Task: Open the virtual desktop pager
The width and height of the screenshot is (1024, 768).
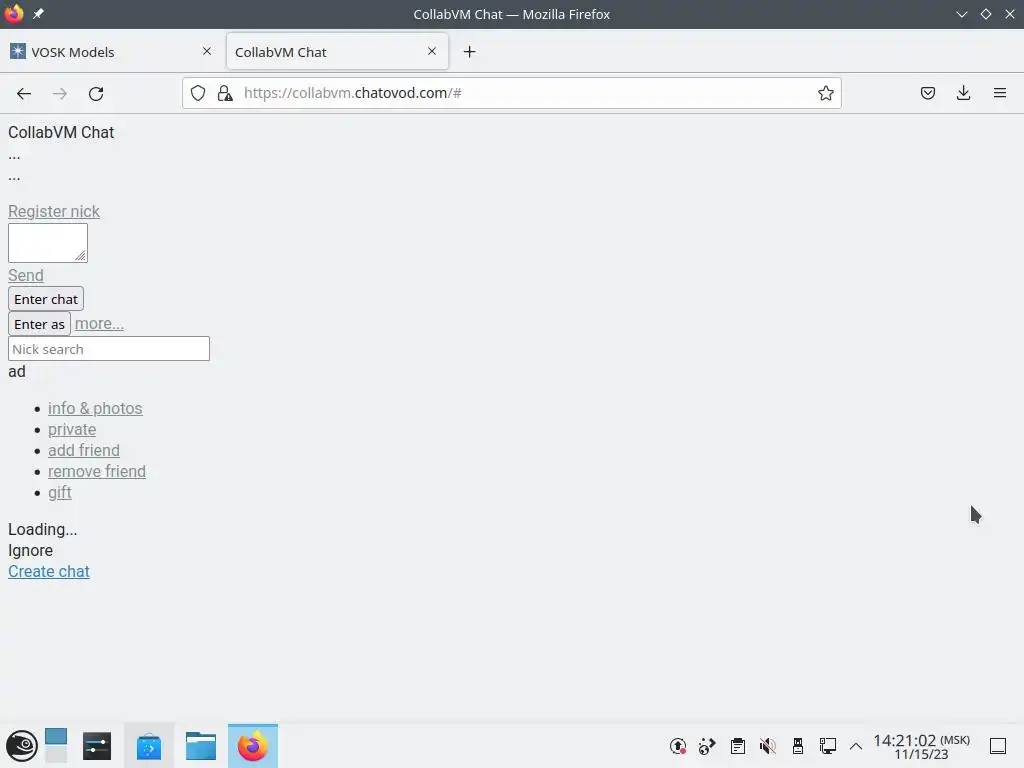Action: tap(56, 746)
